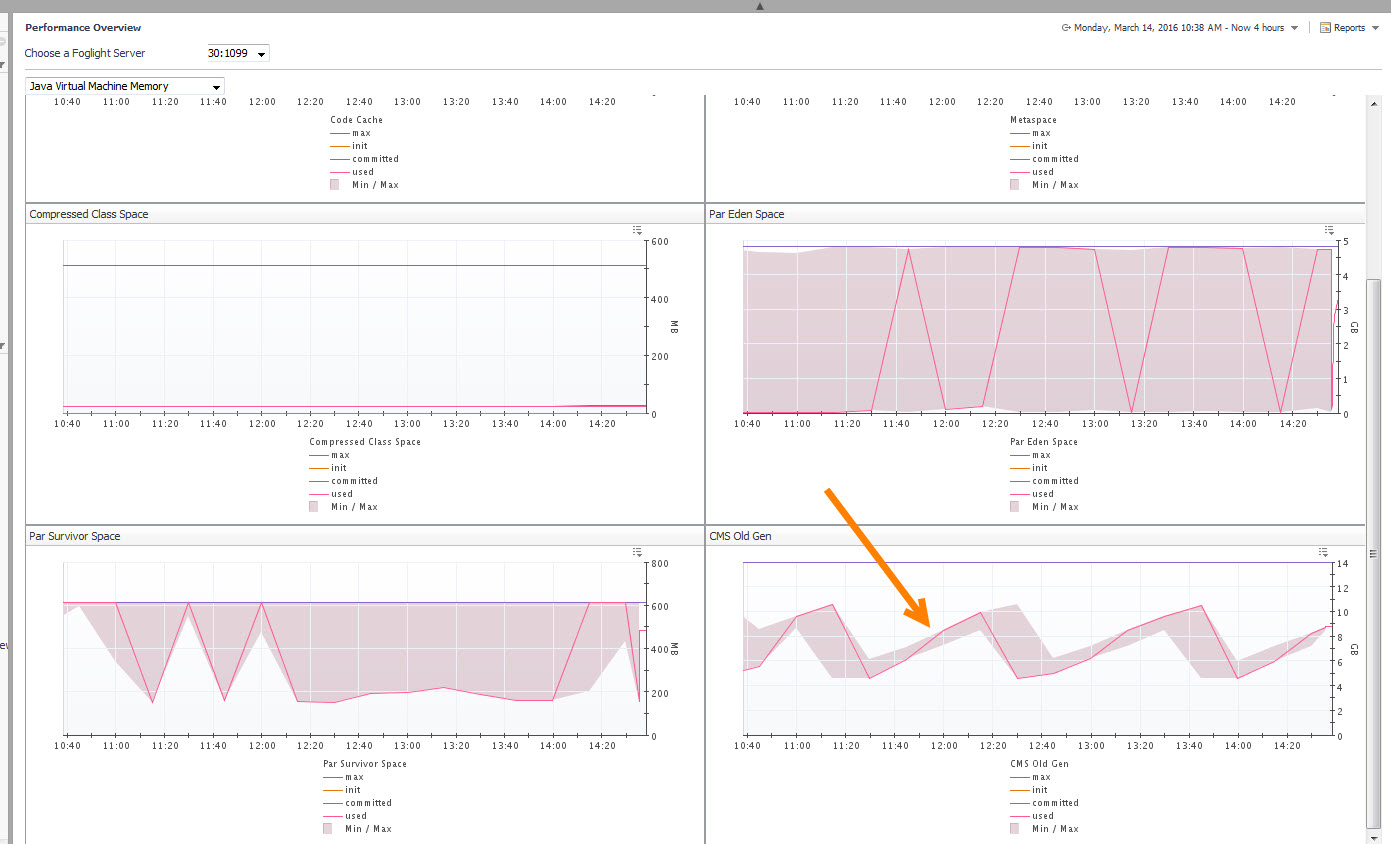The height and width of the screenshot is (844, 1391).
Task: Click the CMS Old Gen panel header
Action: point(1036,536)
